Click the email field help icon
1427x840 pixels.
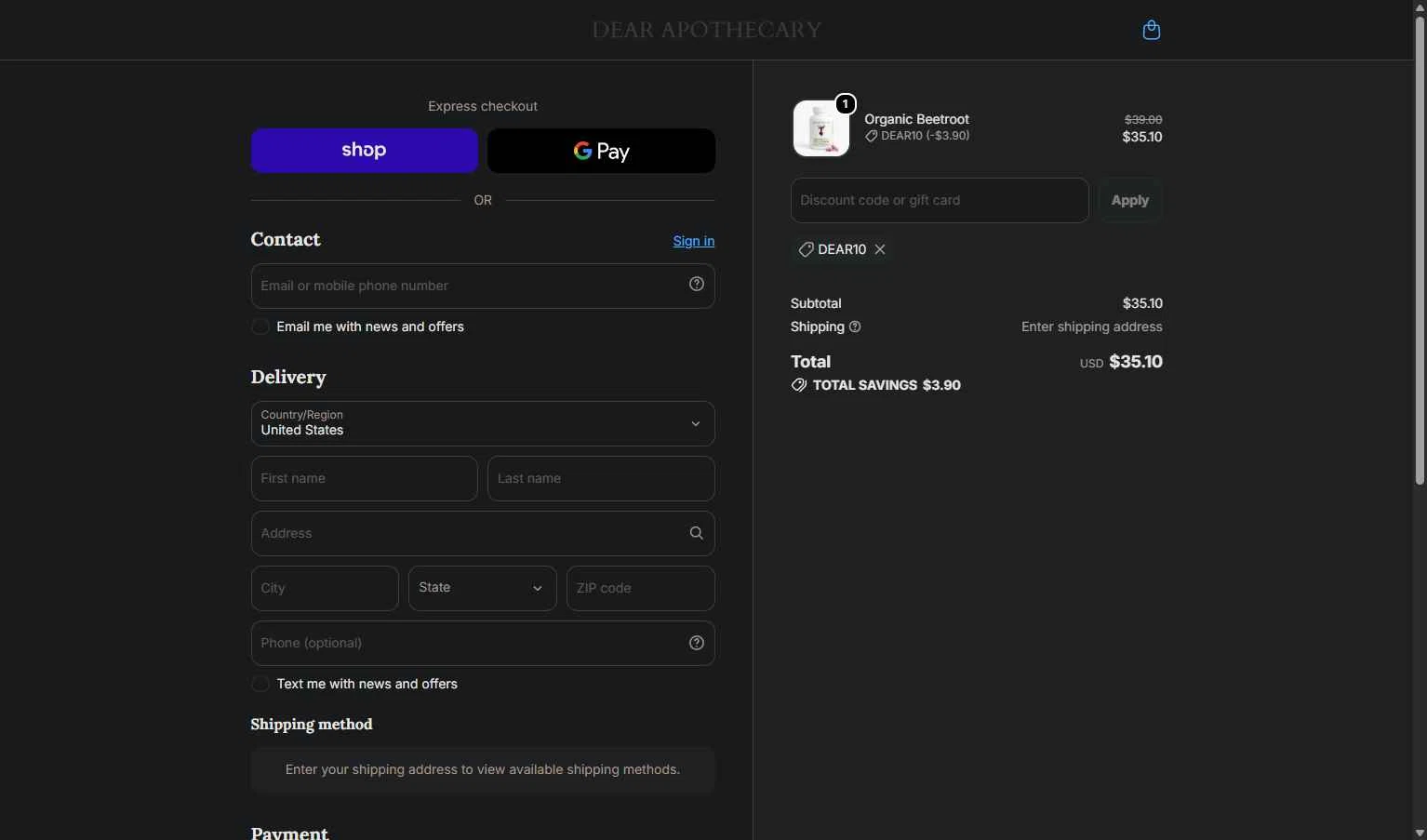pyautogui.click(x=696, y=285)
